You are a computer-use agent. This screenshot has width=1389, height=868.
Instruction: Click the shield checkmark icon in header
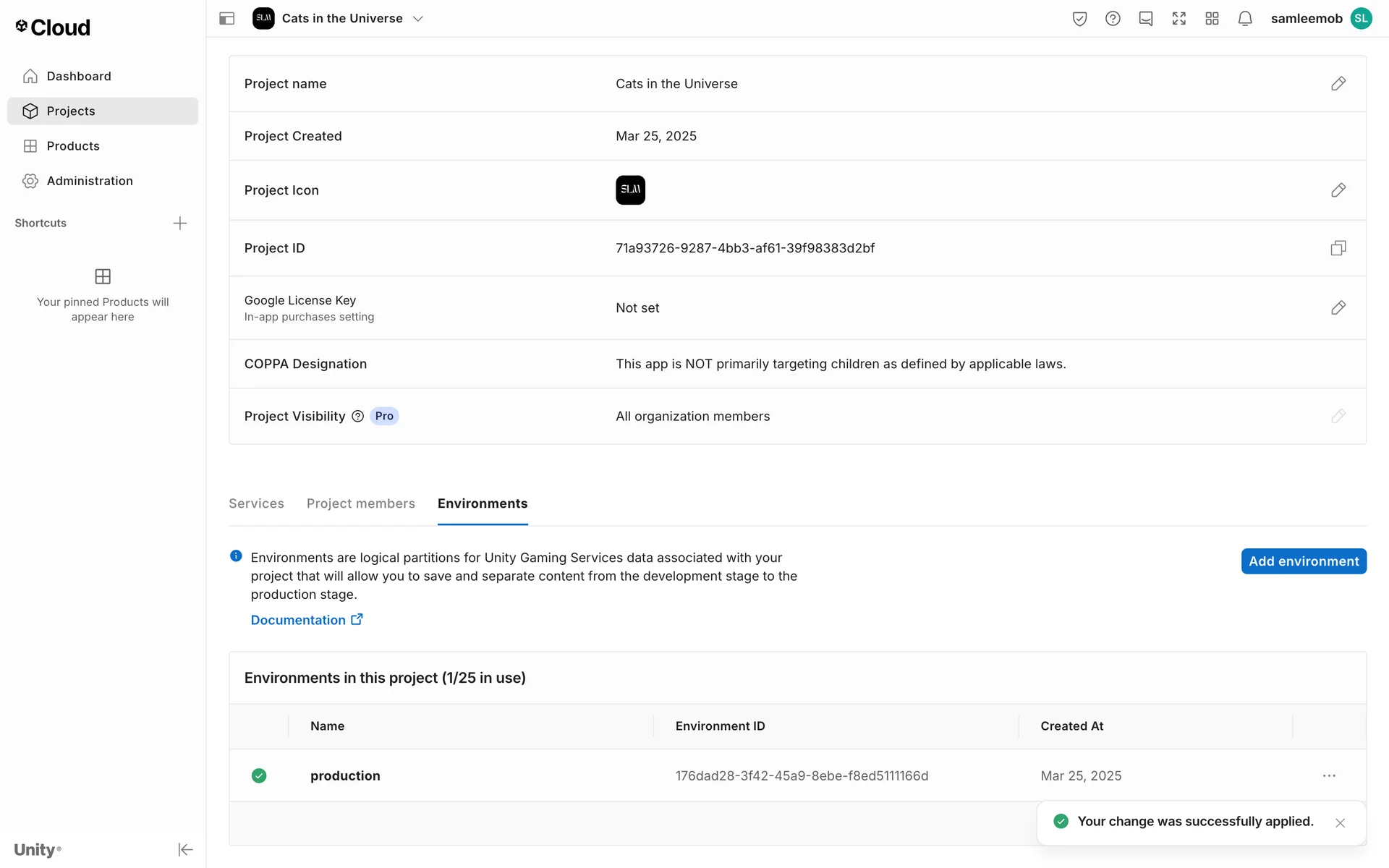[x=1079, y=19]
